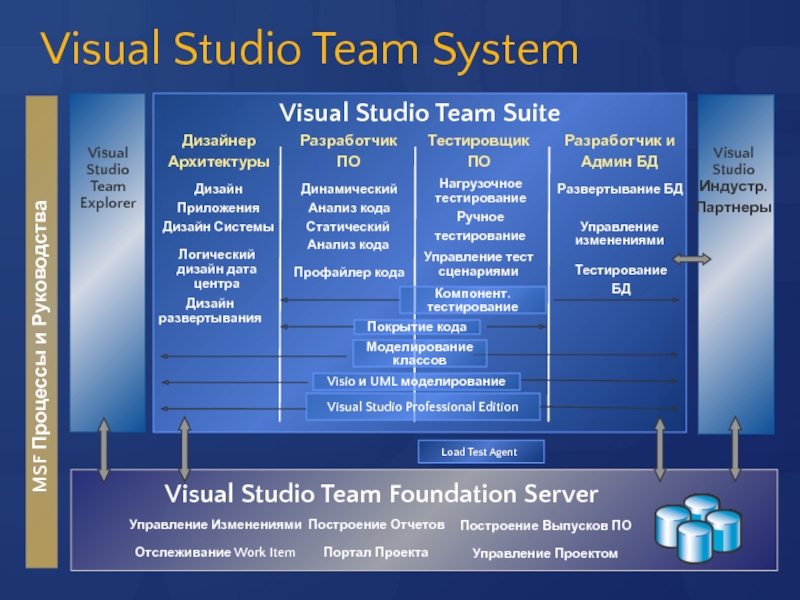The width and height of the screenshot is (800, 600).
Task: Click the Дизайн развертывания text
Action: pos(210,310)
